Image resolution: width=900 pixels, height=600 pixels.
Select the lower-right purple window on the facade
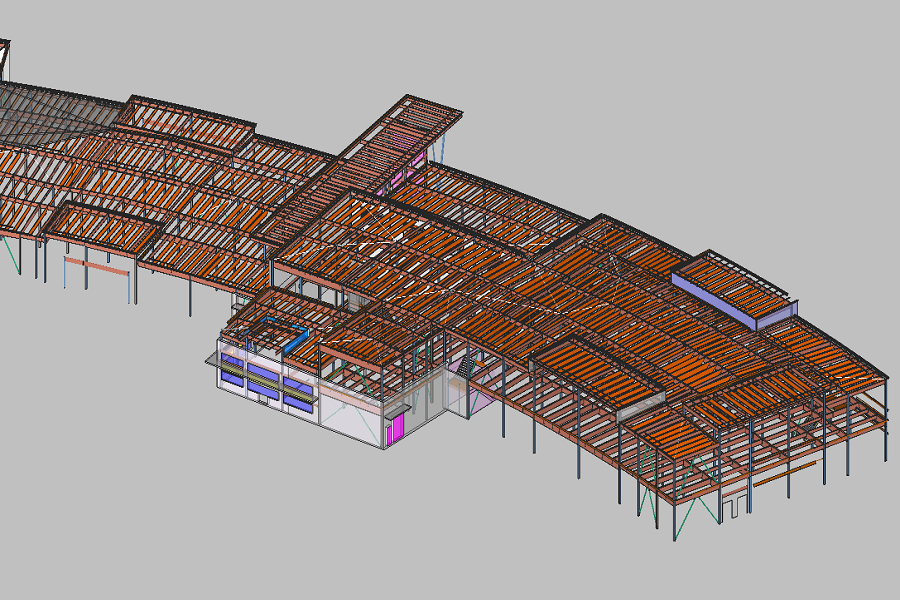tap(299, 401)
